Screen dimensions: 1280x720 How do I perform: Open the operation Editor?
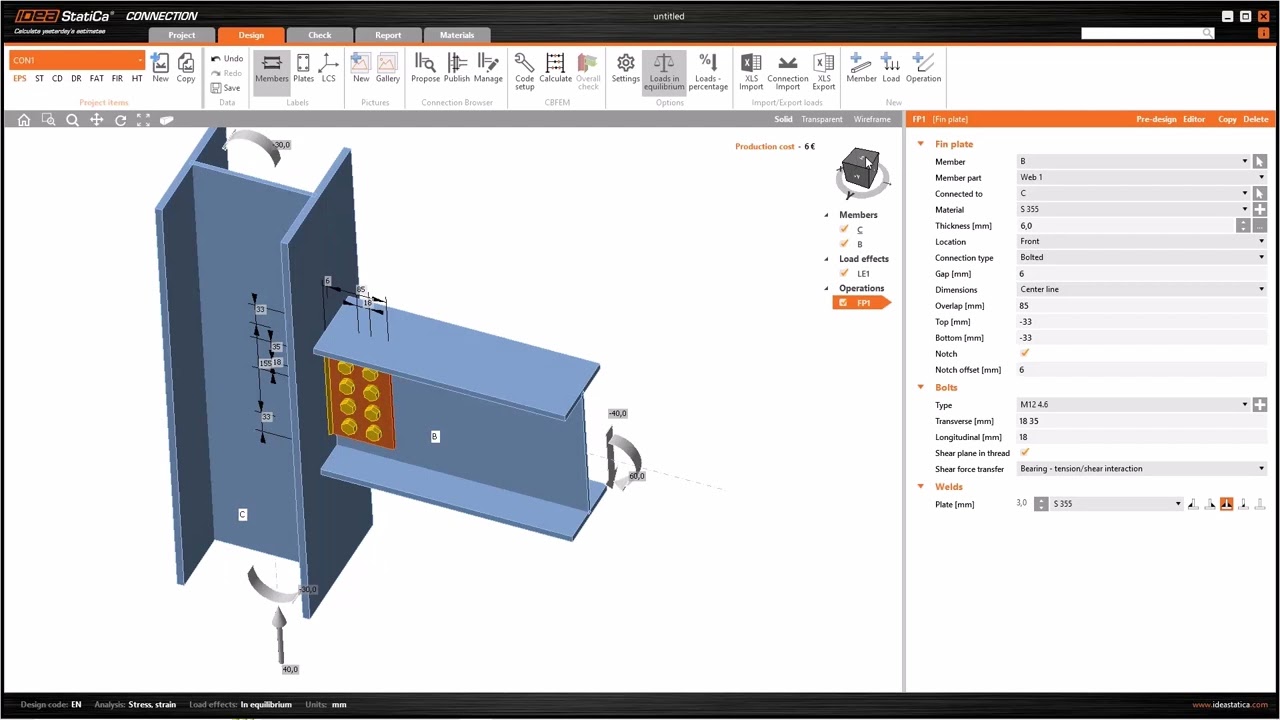point(1194,119)
